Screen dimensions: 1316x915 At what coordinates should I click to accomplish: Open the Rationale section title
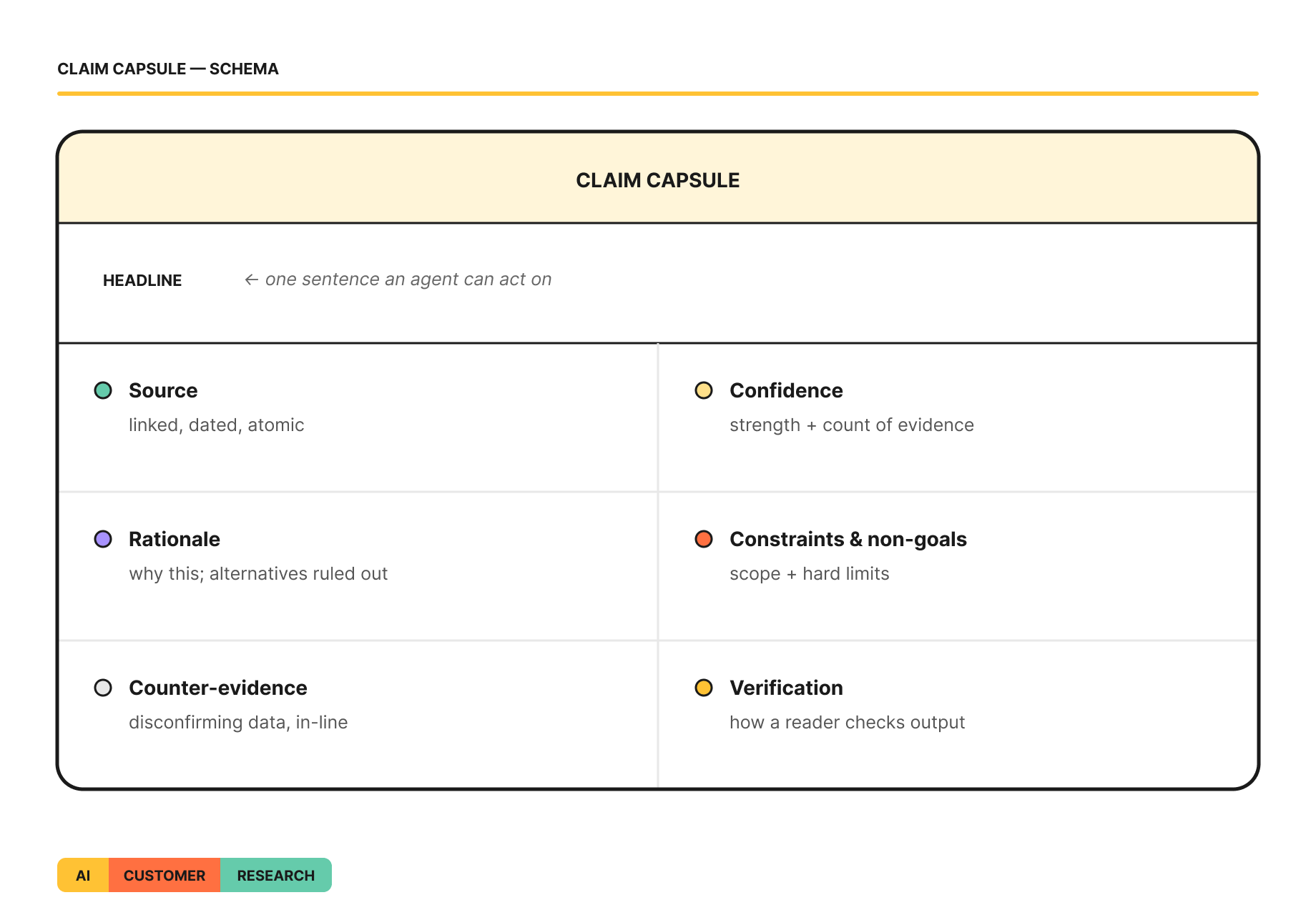click(175, 539)
